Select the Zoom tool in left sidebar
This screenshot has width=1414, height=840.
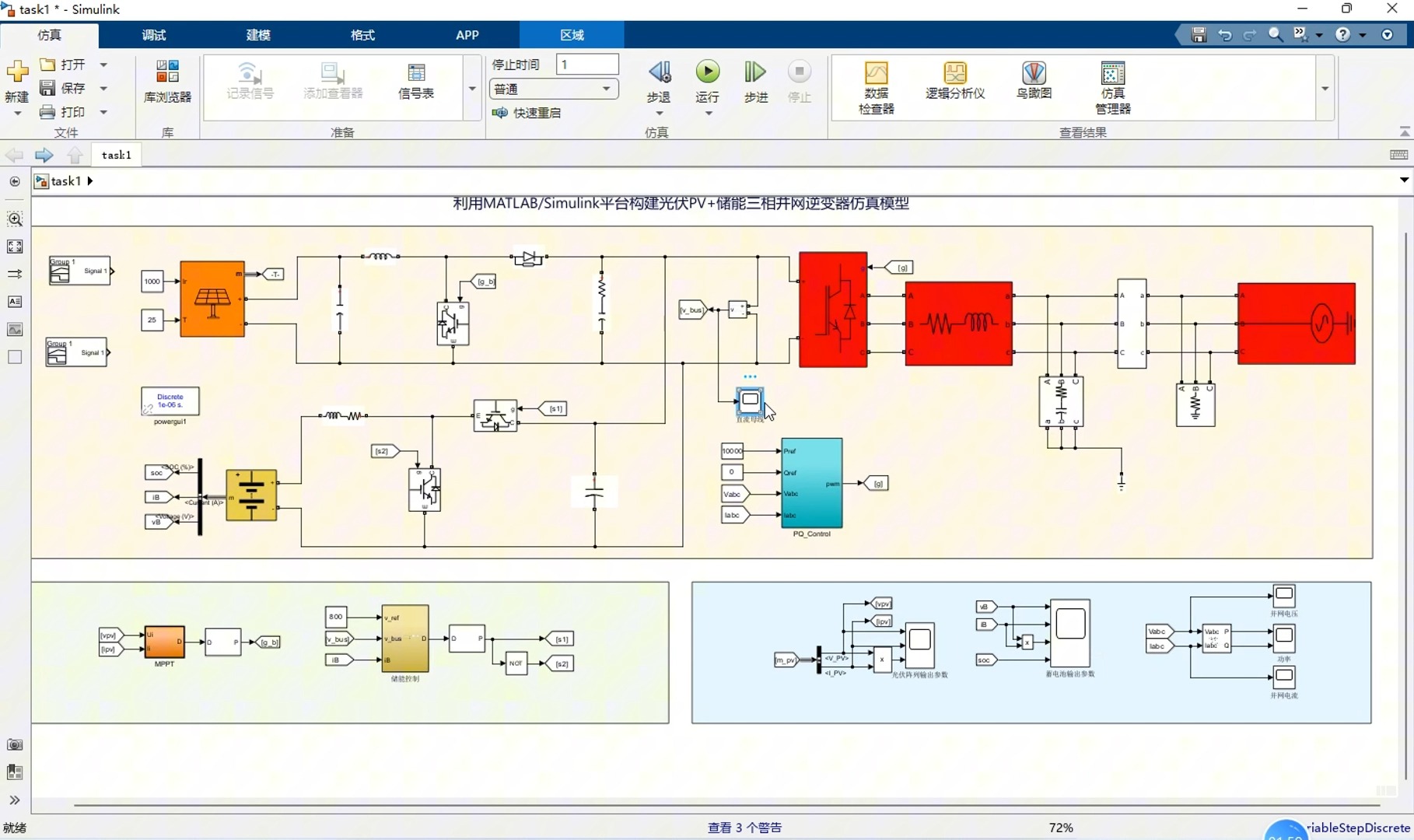click(x=15, y=219)
